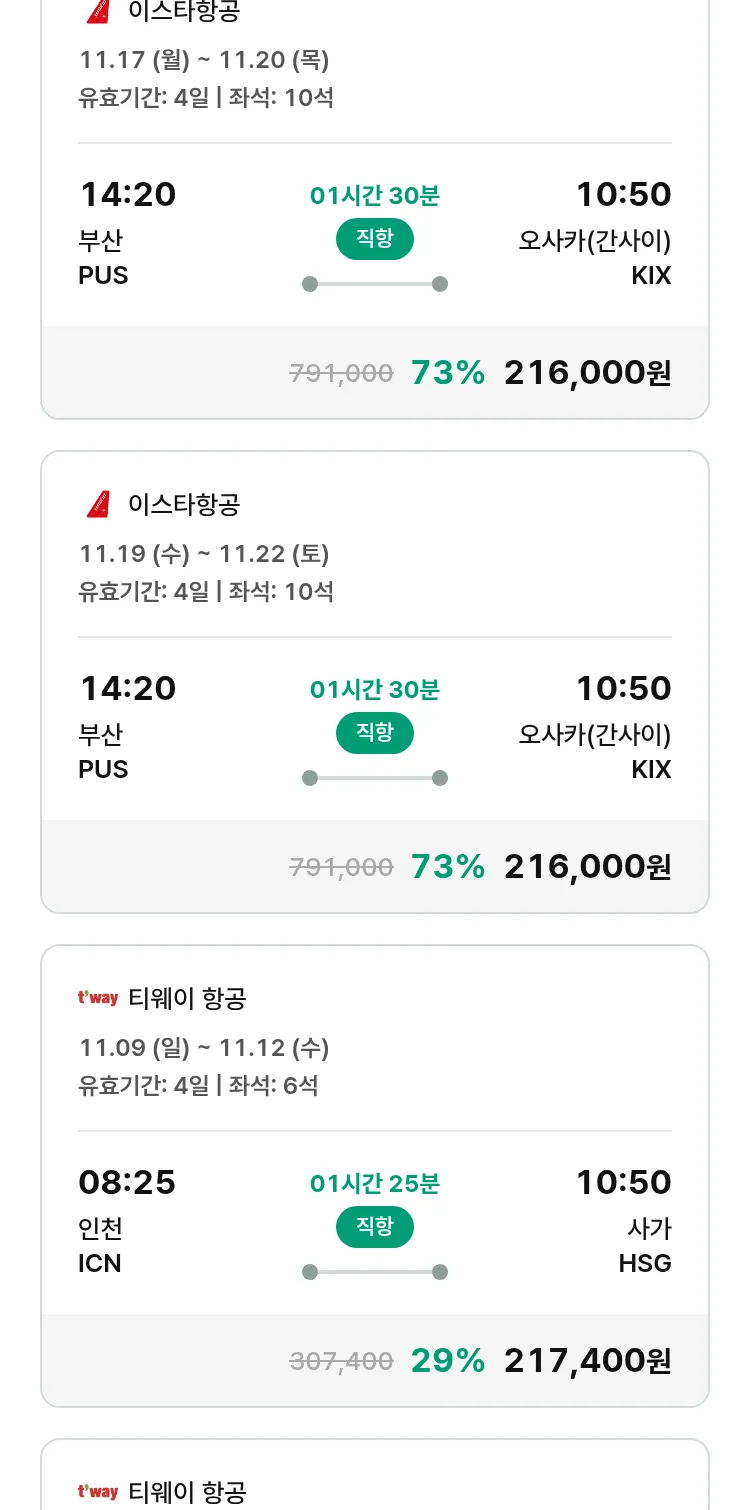Tap the t'way logo on the 11.09 card
750x1510 pixels.
click(98, 998)
